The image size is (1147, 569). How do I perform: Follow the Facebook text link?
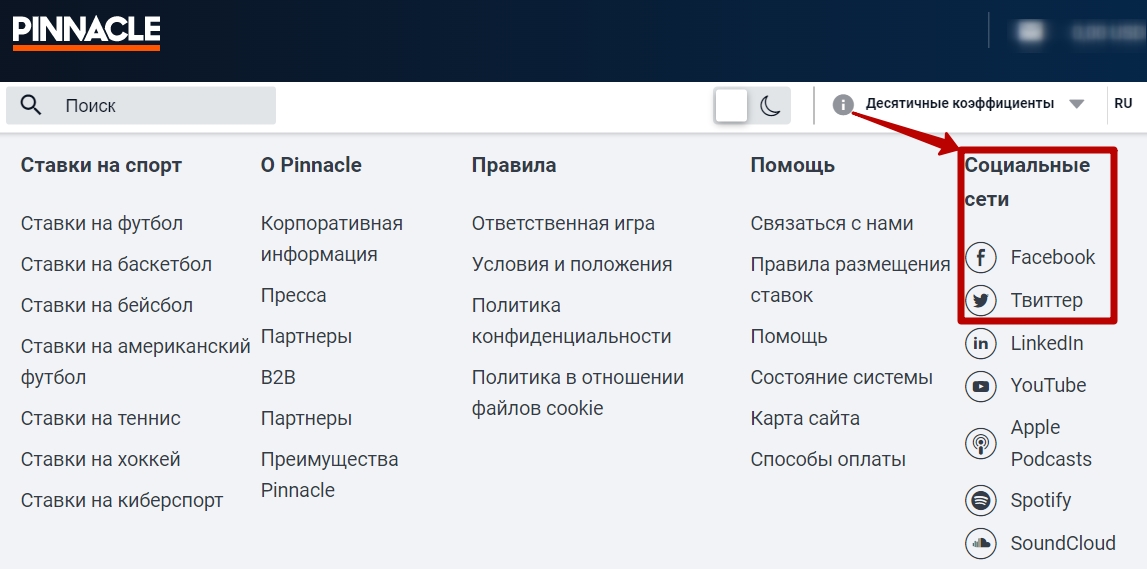pyautogui.click(x=1053, y=257)
